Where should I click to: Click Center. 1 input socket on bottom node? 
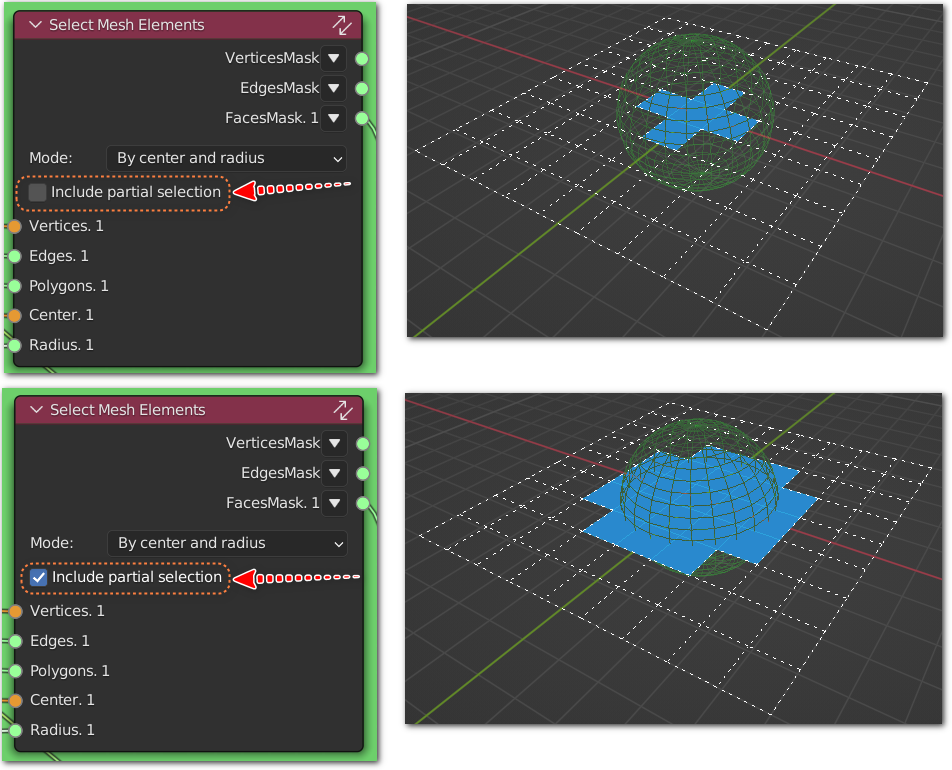[16, 701]
